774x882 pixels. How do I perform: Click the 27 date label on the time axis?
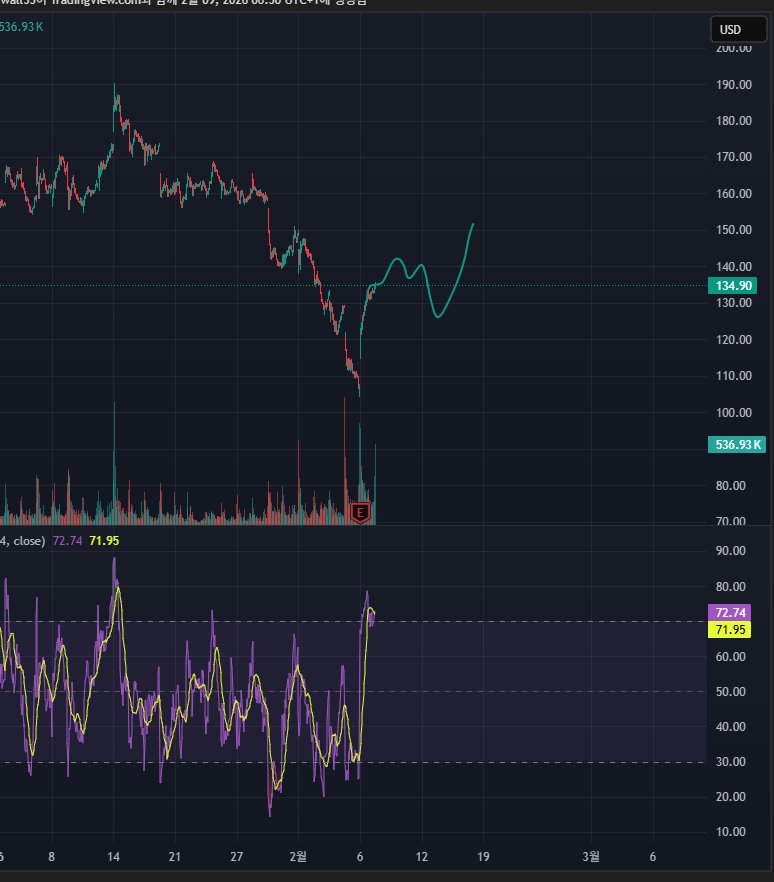click(236, 857)
